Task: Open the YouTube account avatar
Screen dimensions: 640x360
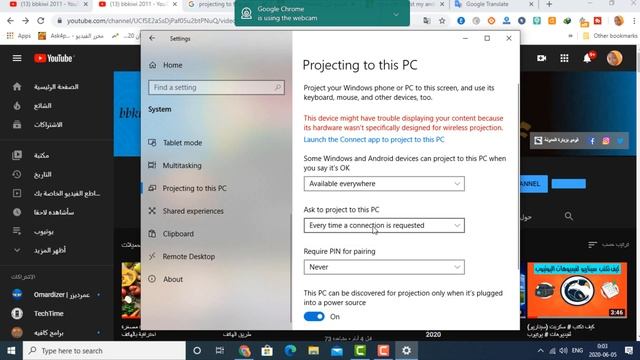Action: pos(614,58)
